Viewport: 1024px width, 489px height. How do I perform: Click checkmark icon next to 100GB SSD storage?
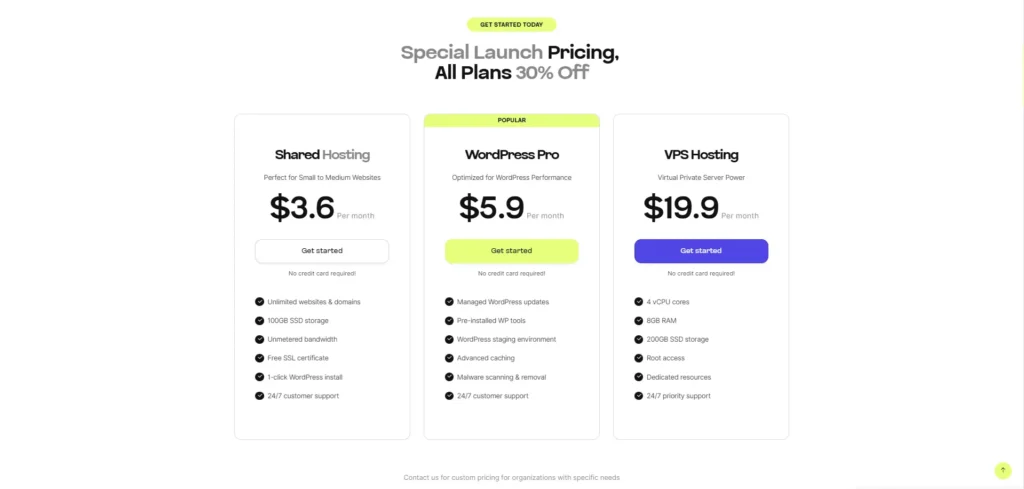(x=260, y=320)
